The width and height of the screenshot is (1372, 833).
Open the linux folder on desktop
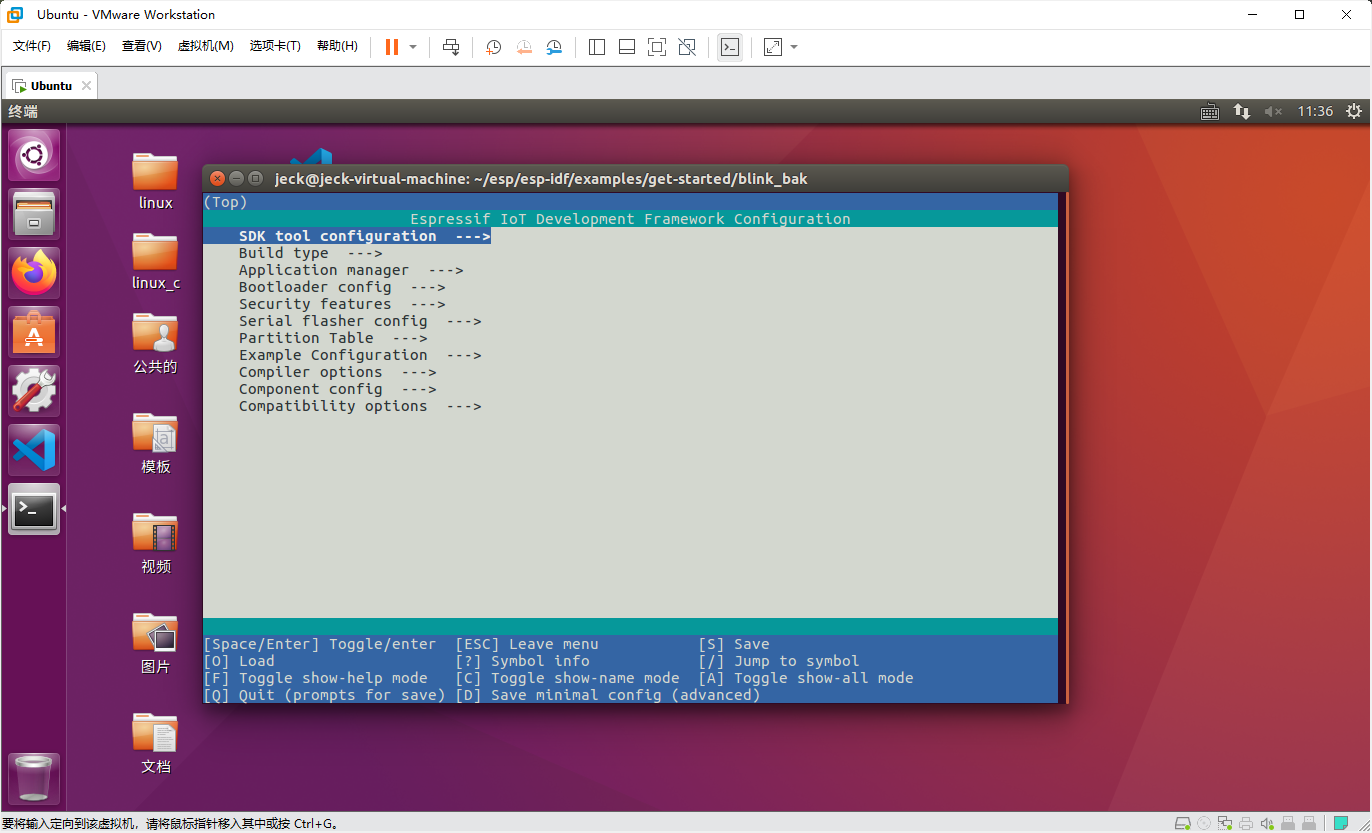click(155, 180)
